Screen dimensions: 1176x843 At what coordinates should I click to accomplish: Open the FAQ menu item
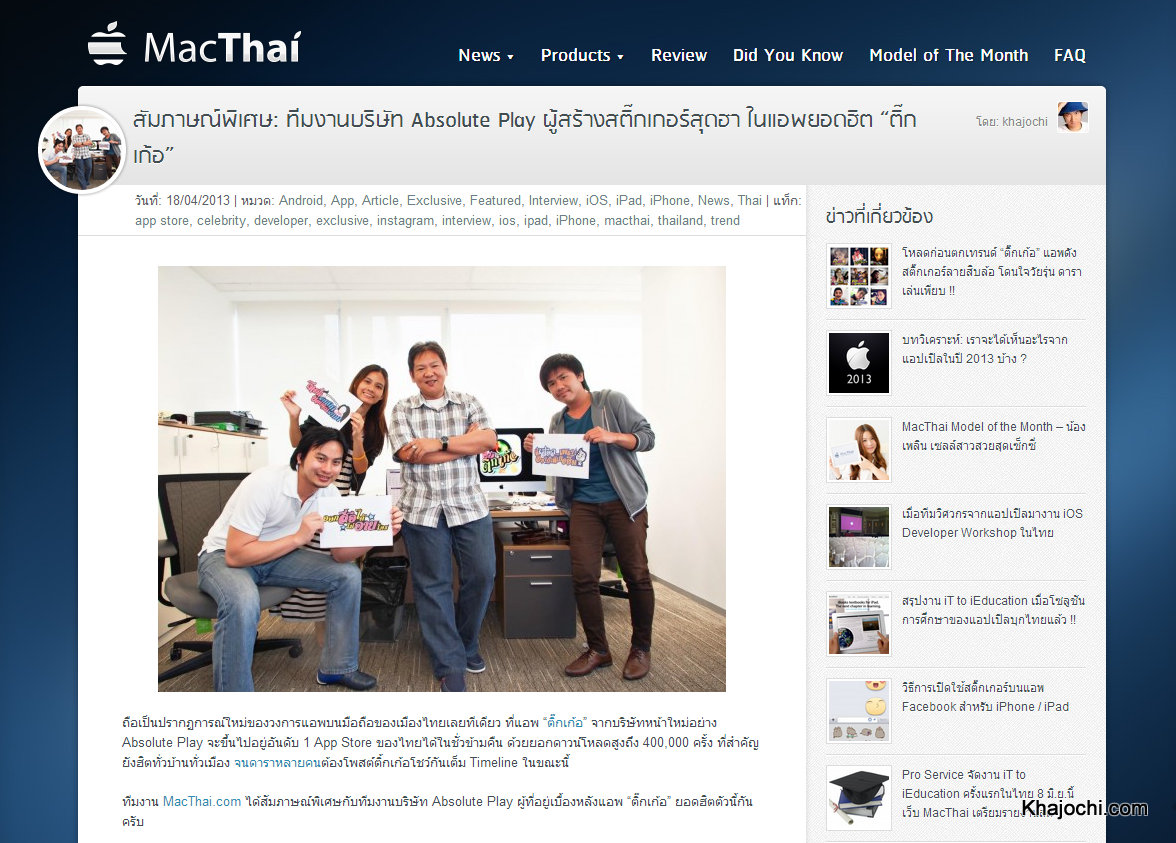coord(1070,56)
